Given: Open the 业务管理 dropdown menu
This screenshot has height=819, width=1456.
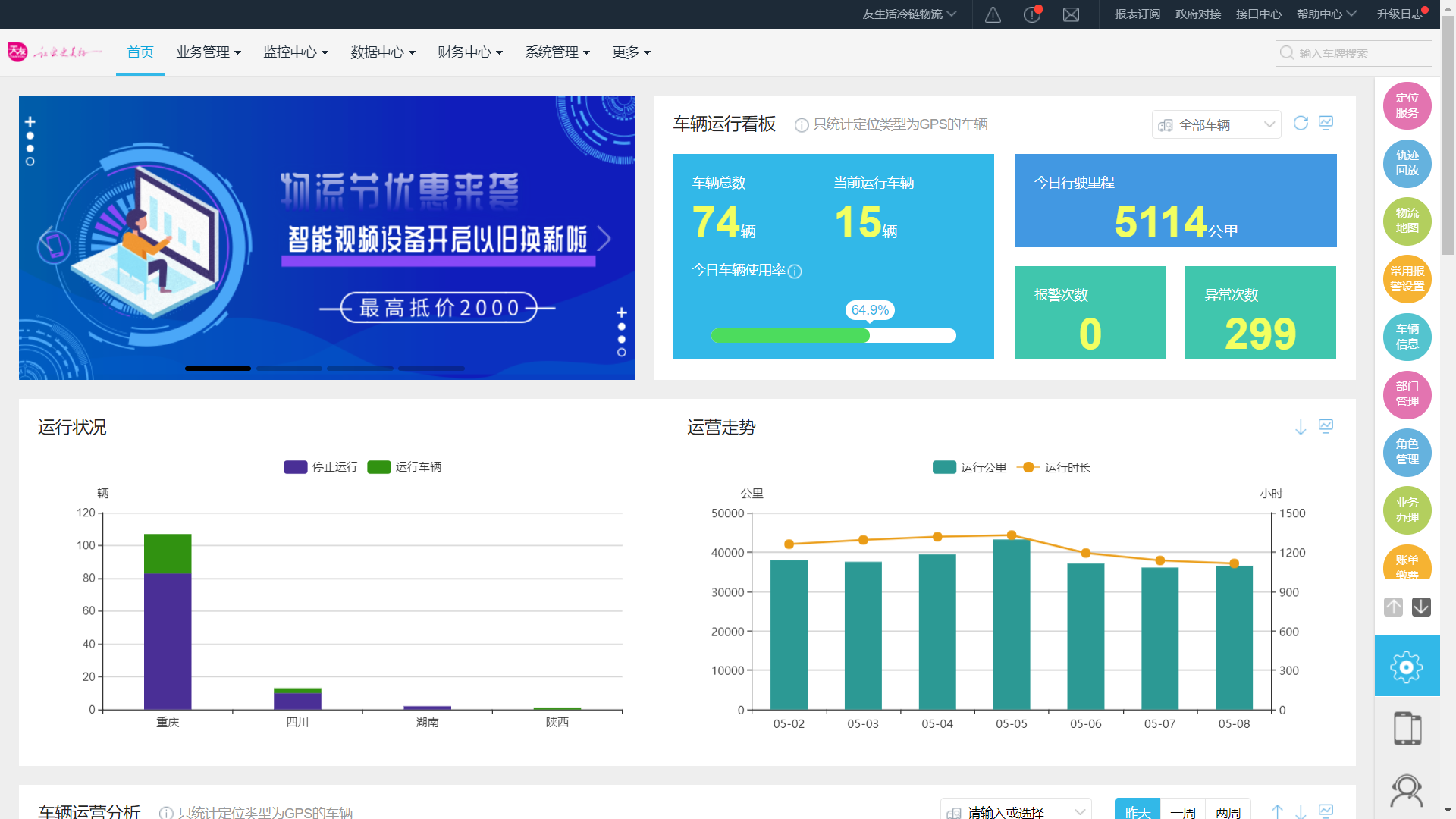Looking at the screenshot, I should click(x=209, y=52).
